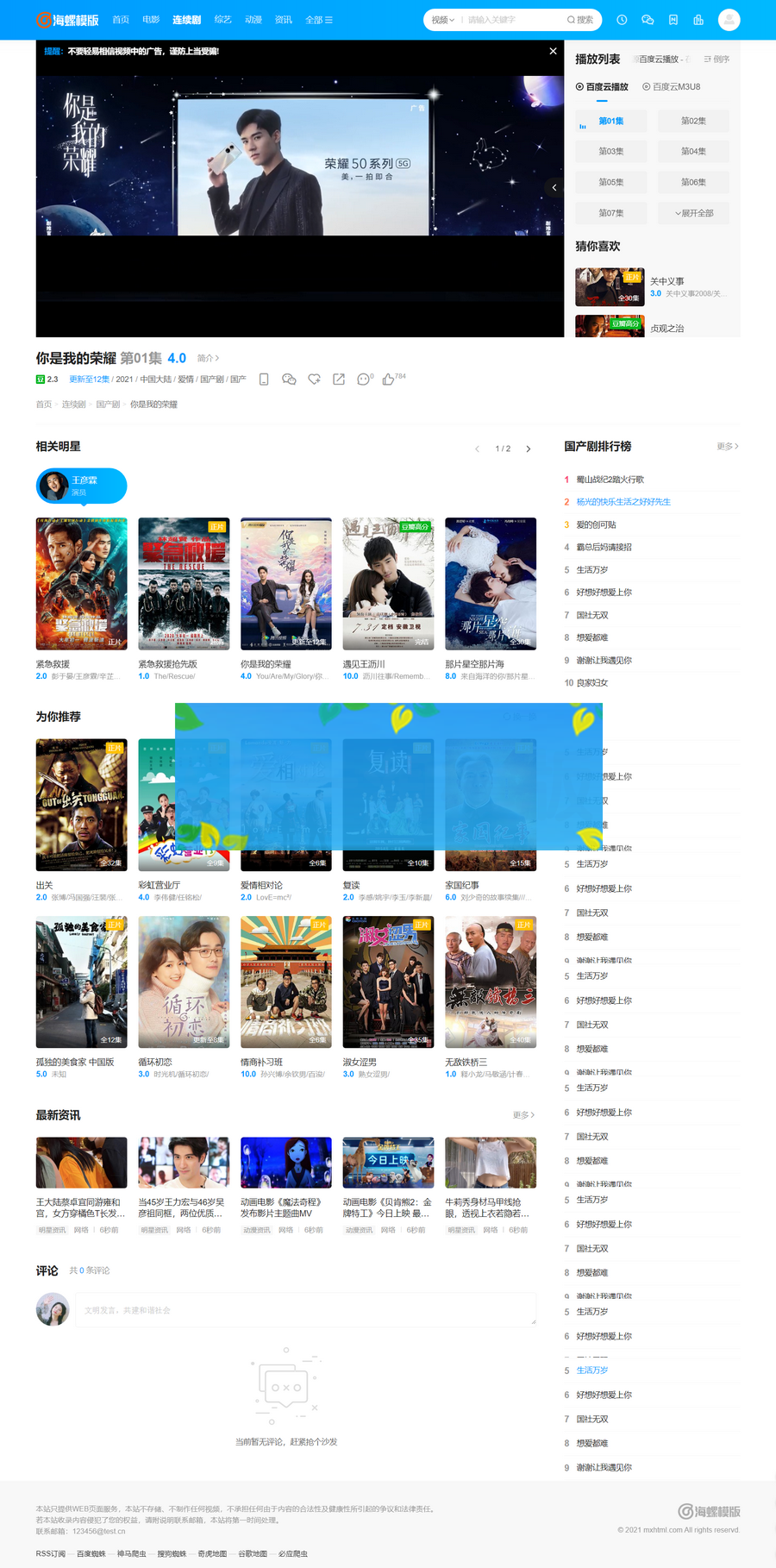Click the user avatar icon
The height and width of the screenshot is (1568, 776).
coord(729,20)
